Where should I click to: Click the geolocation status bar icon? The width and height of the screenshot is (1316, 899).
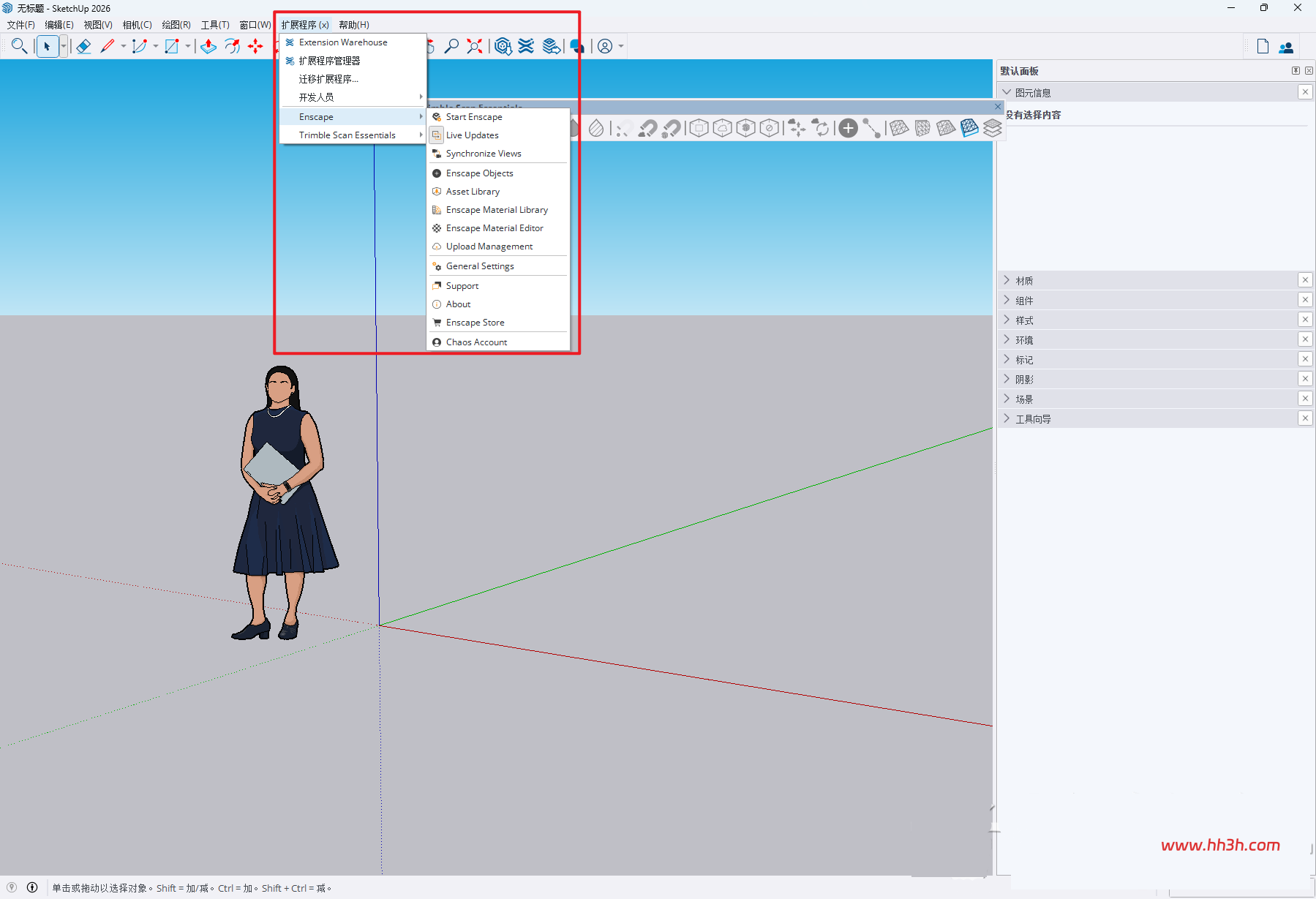point(12,887)
